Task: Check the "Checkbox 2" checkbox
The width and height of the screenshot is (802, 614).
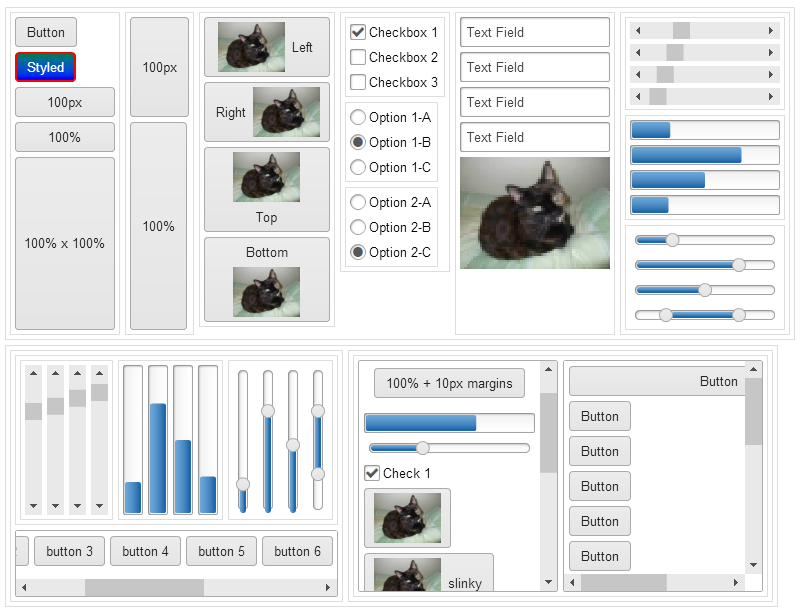Action: click(x=358, y=57)
